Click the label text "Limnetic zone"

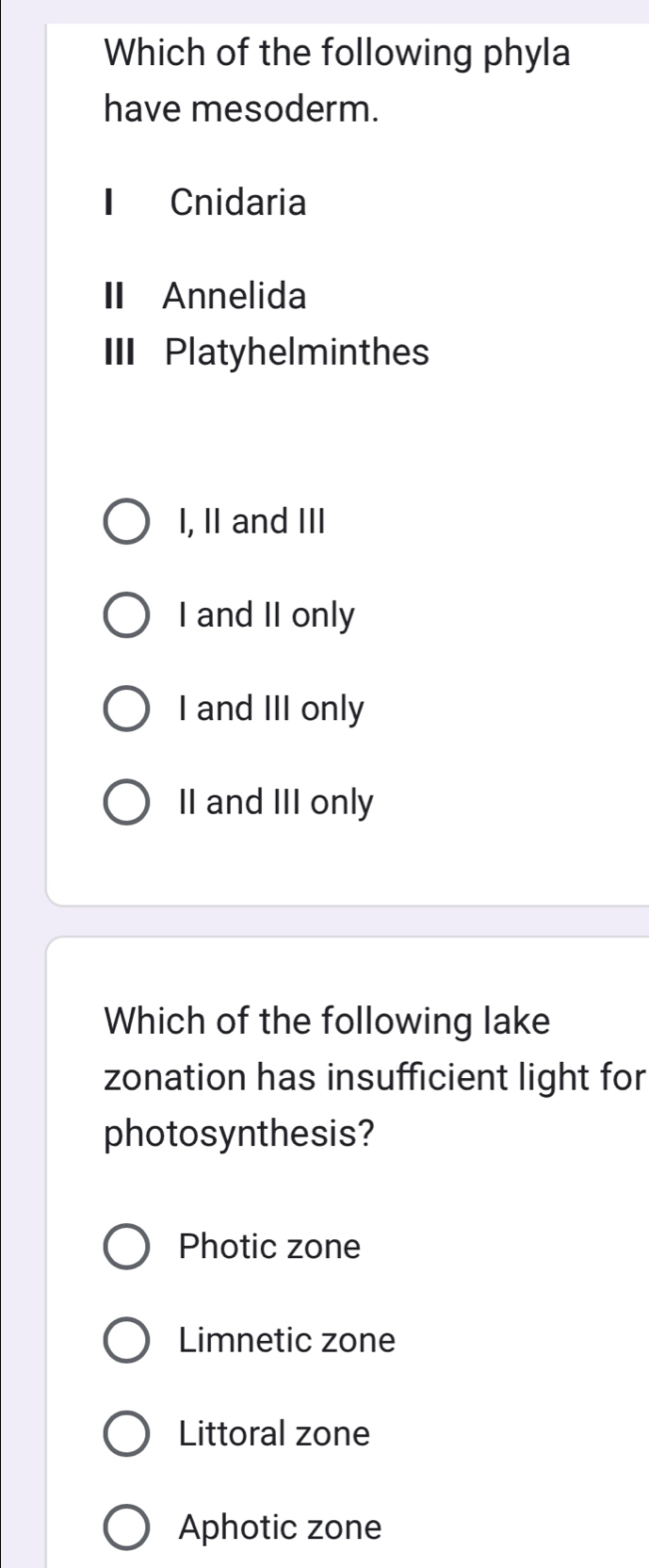tap(286, 1340)
